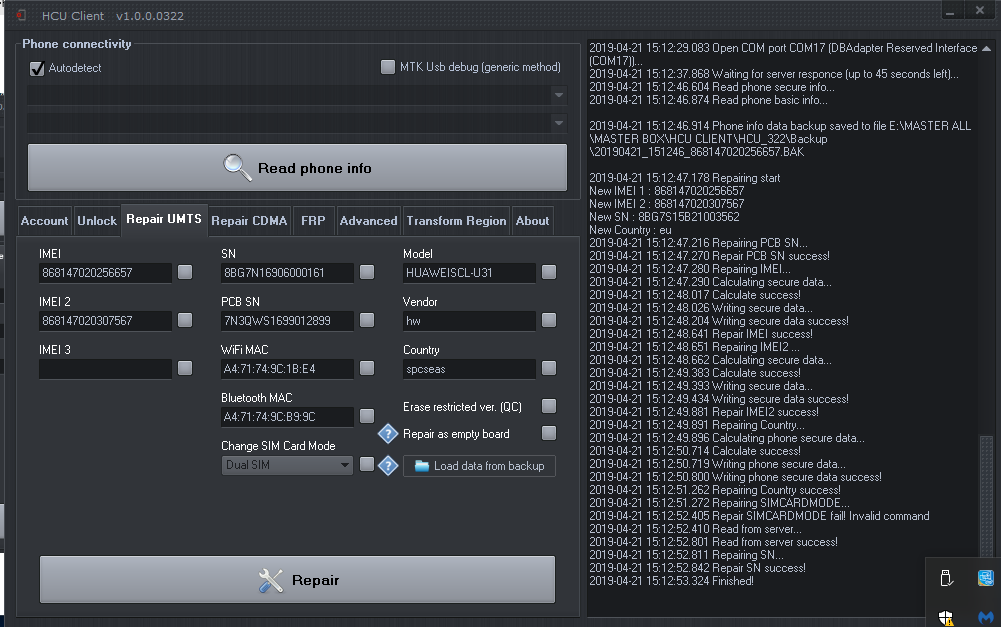1001x627 pixels.
Task: Click the SN input field
Action: click(287, 273)
